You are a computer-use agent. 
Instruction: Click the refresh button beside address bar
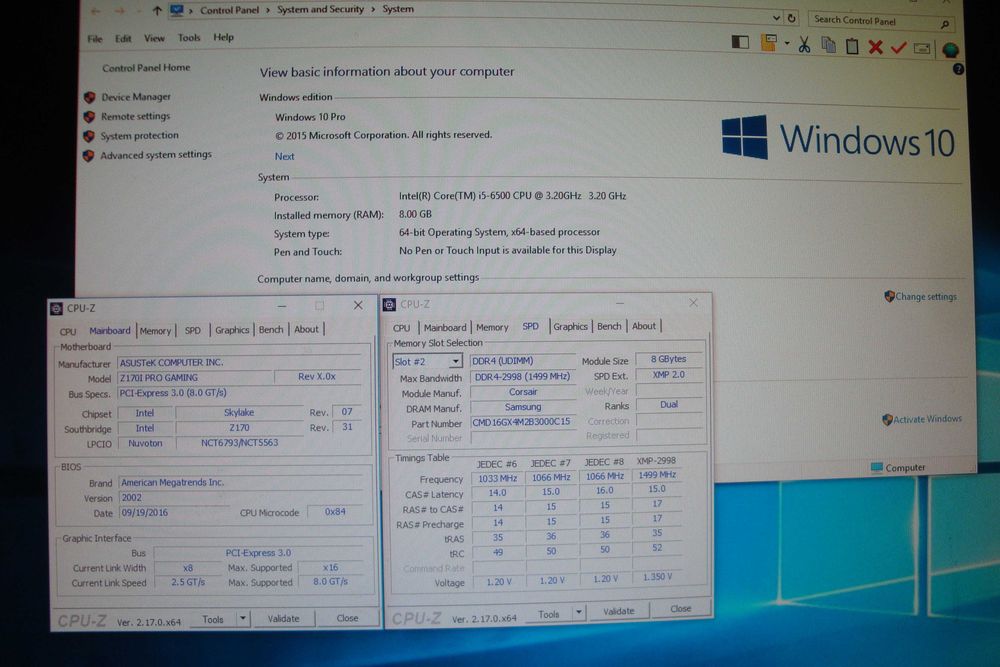tap(791, 18)
